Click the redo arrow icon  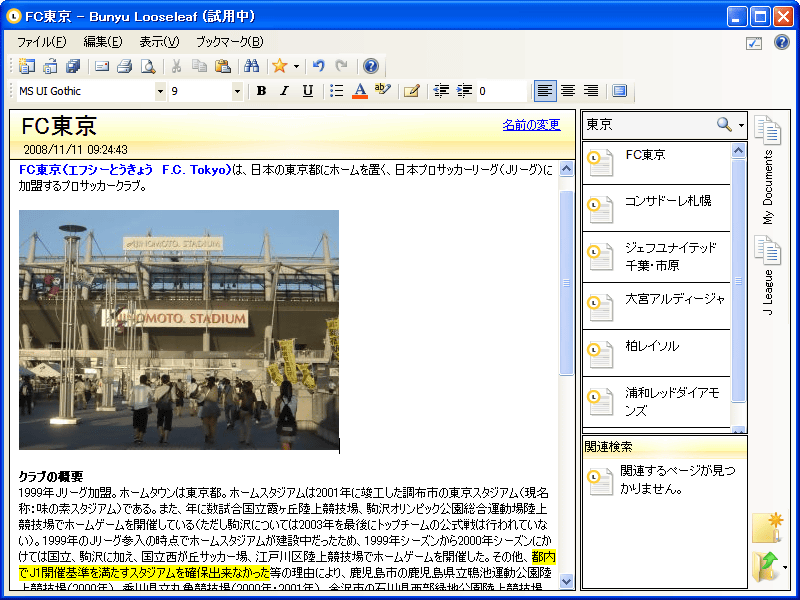(341, 66)
